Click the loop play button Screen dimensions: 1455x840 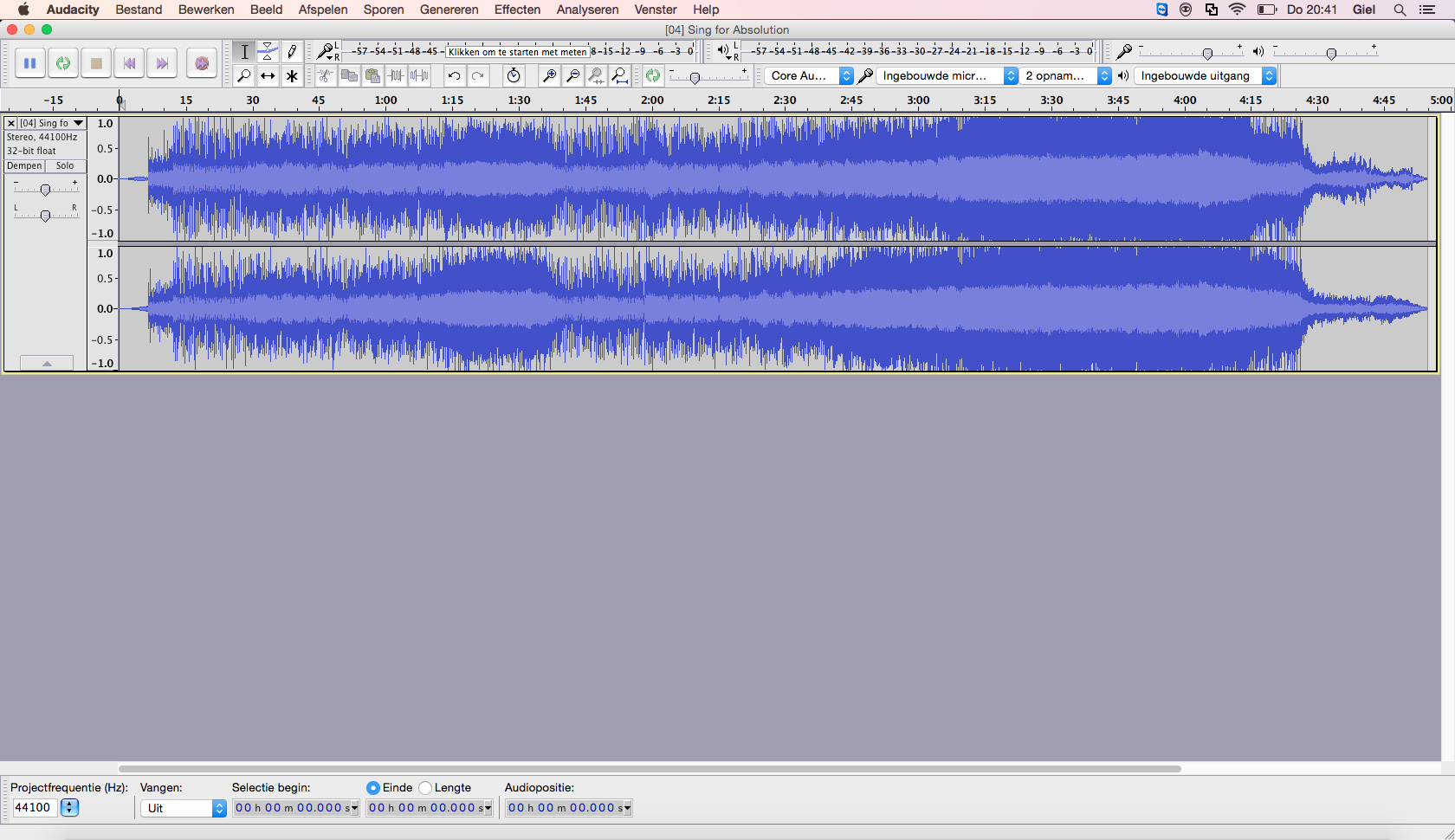pos(62,63)
